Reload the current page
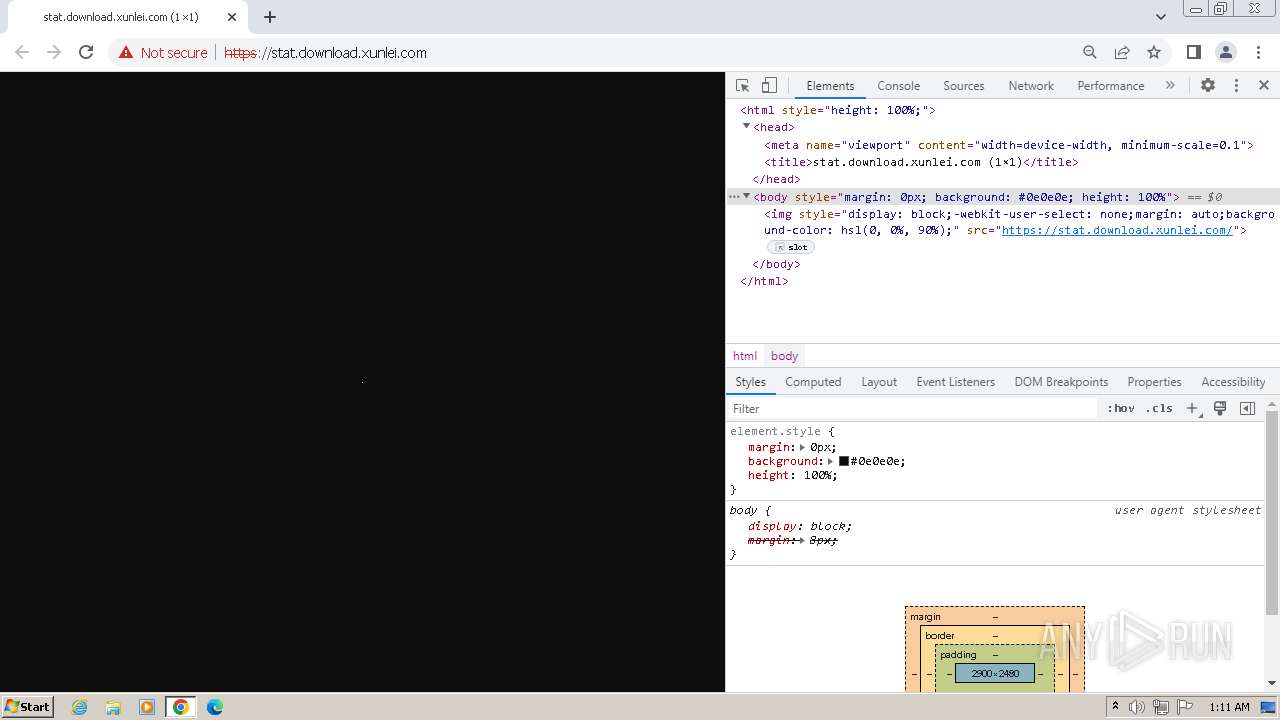1280x720 pixels. point(86,53)
